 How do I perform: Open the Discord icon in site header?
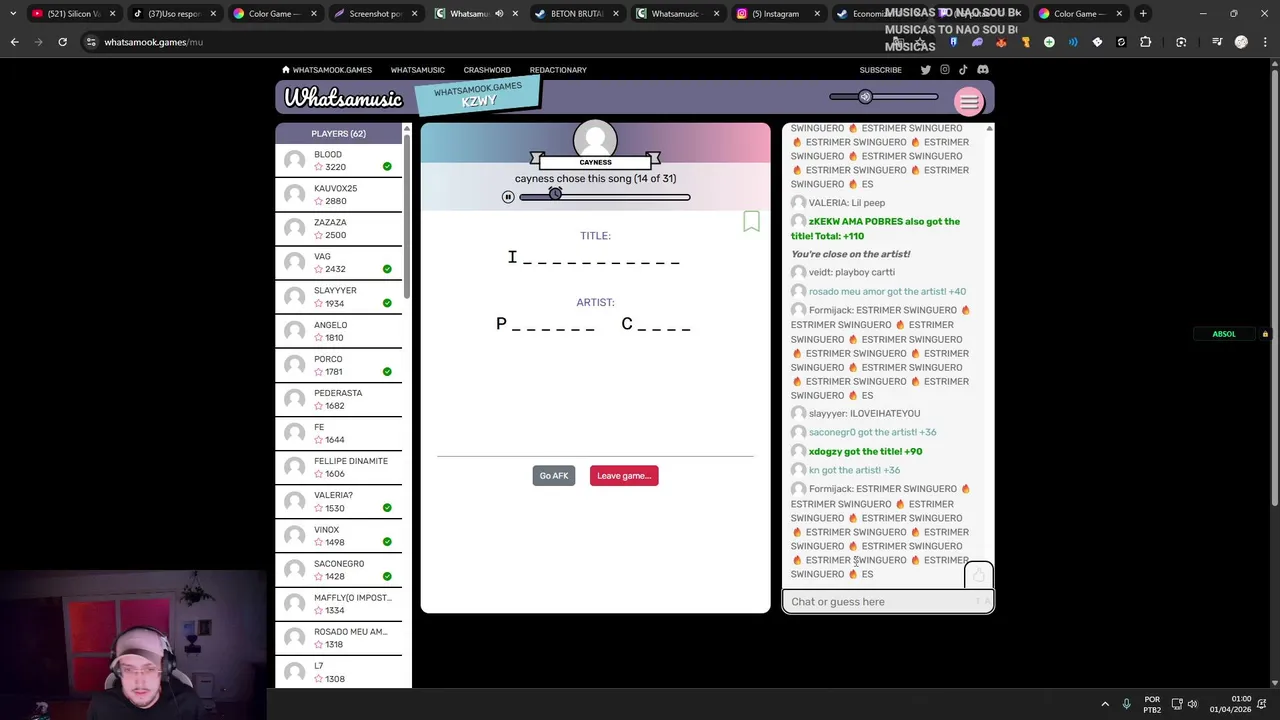(983, 70)
